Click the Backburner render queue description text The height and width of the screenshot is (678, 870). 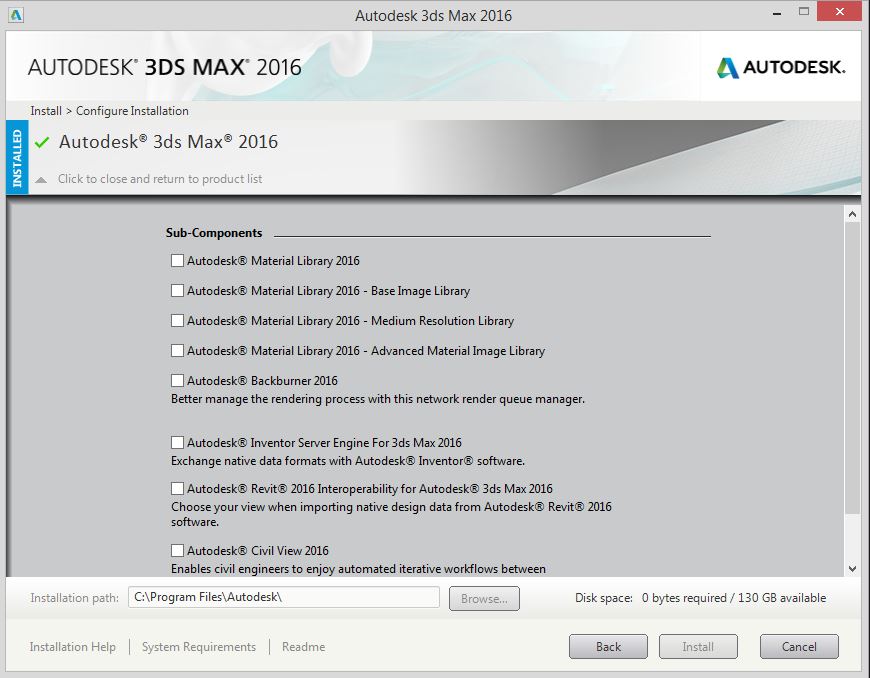(x=378, y=399)
